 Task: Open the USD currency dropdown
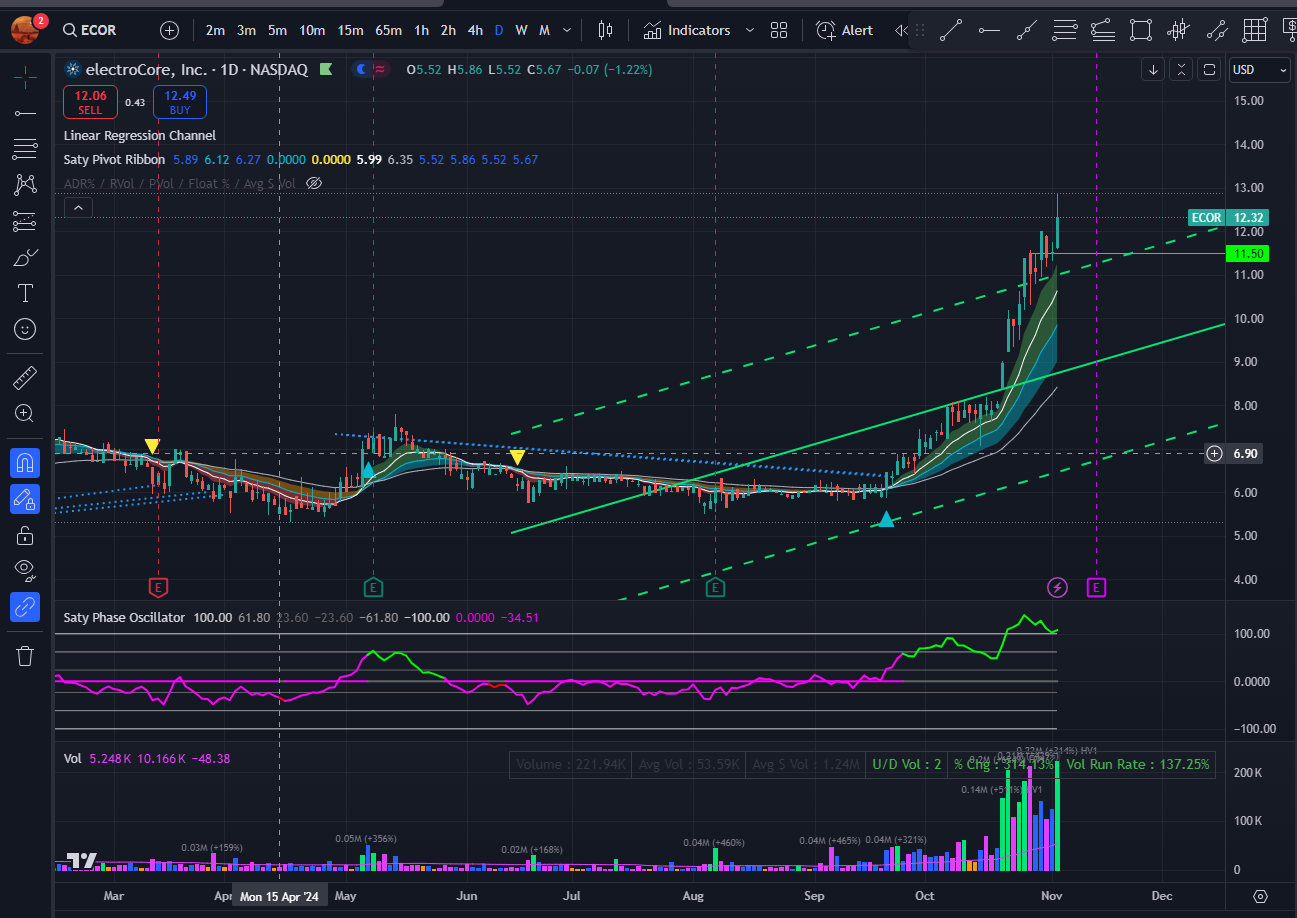click(1258, 70)
